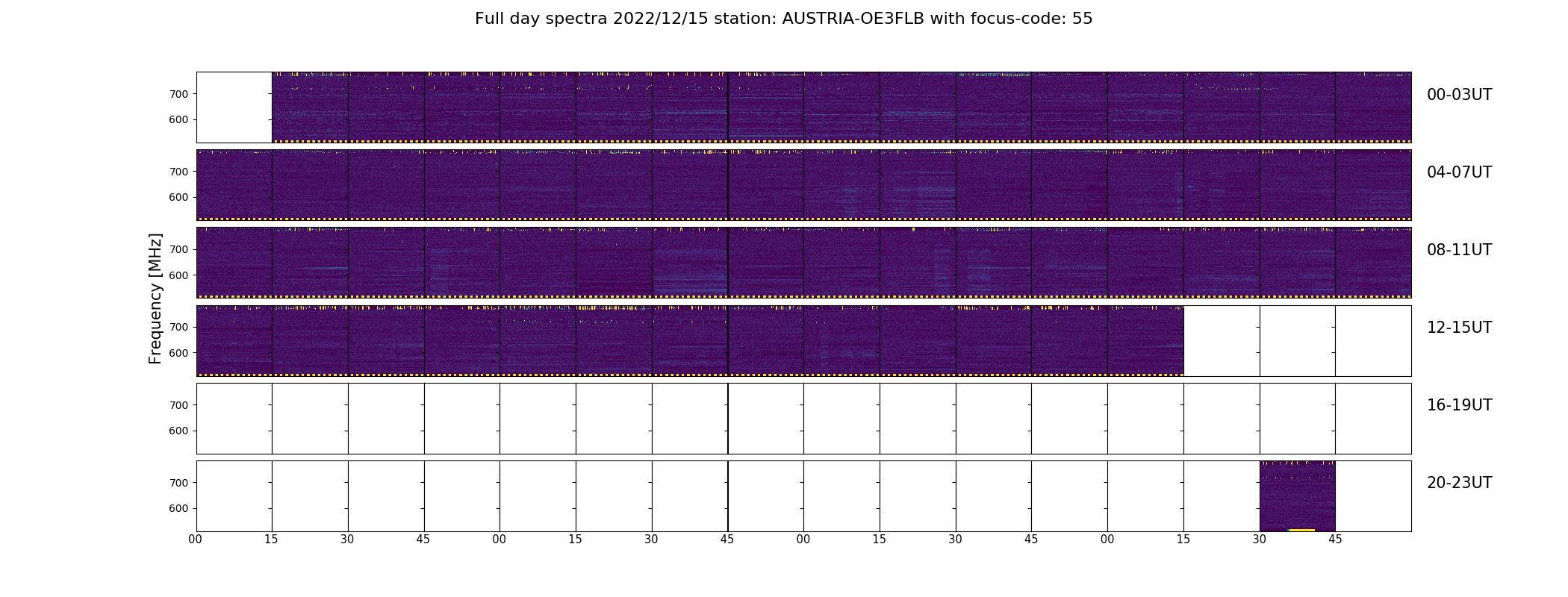Viewport: 1568px width, 597px height.
Task: Click the last '45' time-axis label
Action: tap(1335, 540)
